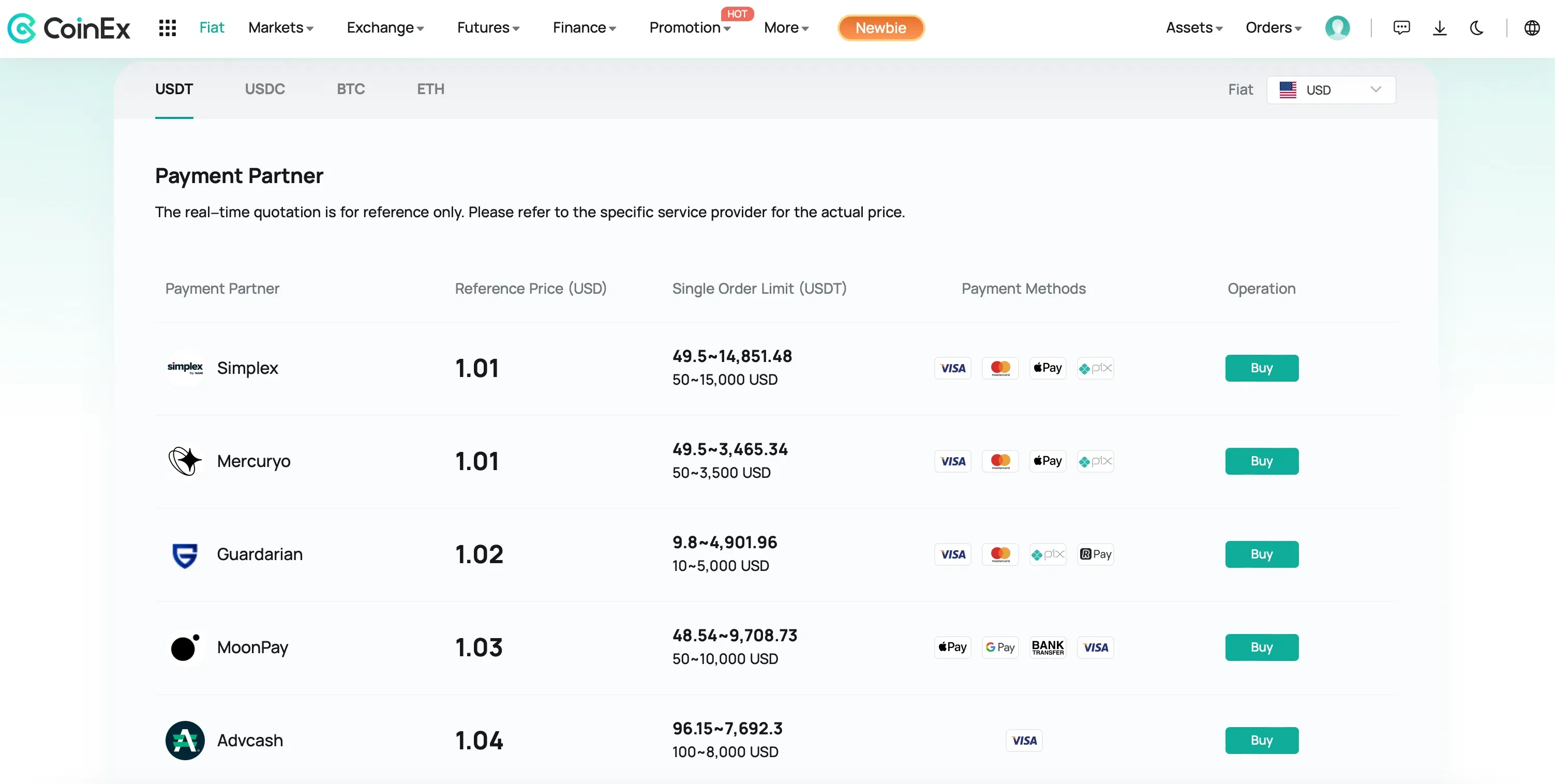Switch to the ETH tab
Viewport: 1555px width, 784px height.
click(430, 89)
